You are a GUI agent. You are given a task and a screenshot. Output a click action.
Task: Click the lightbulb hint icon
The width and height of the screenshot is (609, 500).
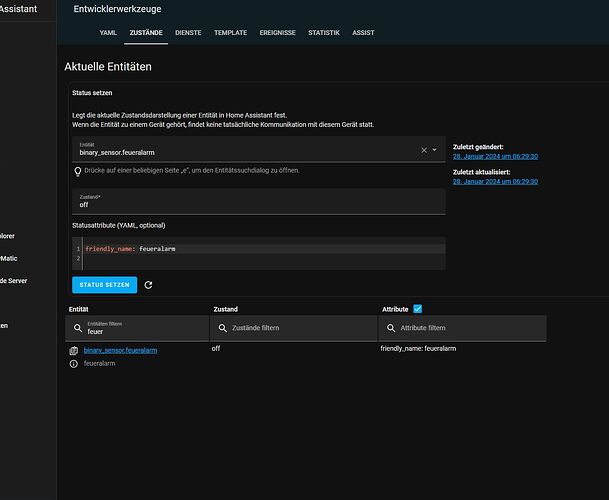click(x=78, y=171)
